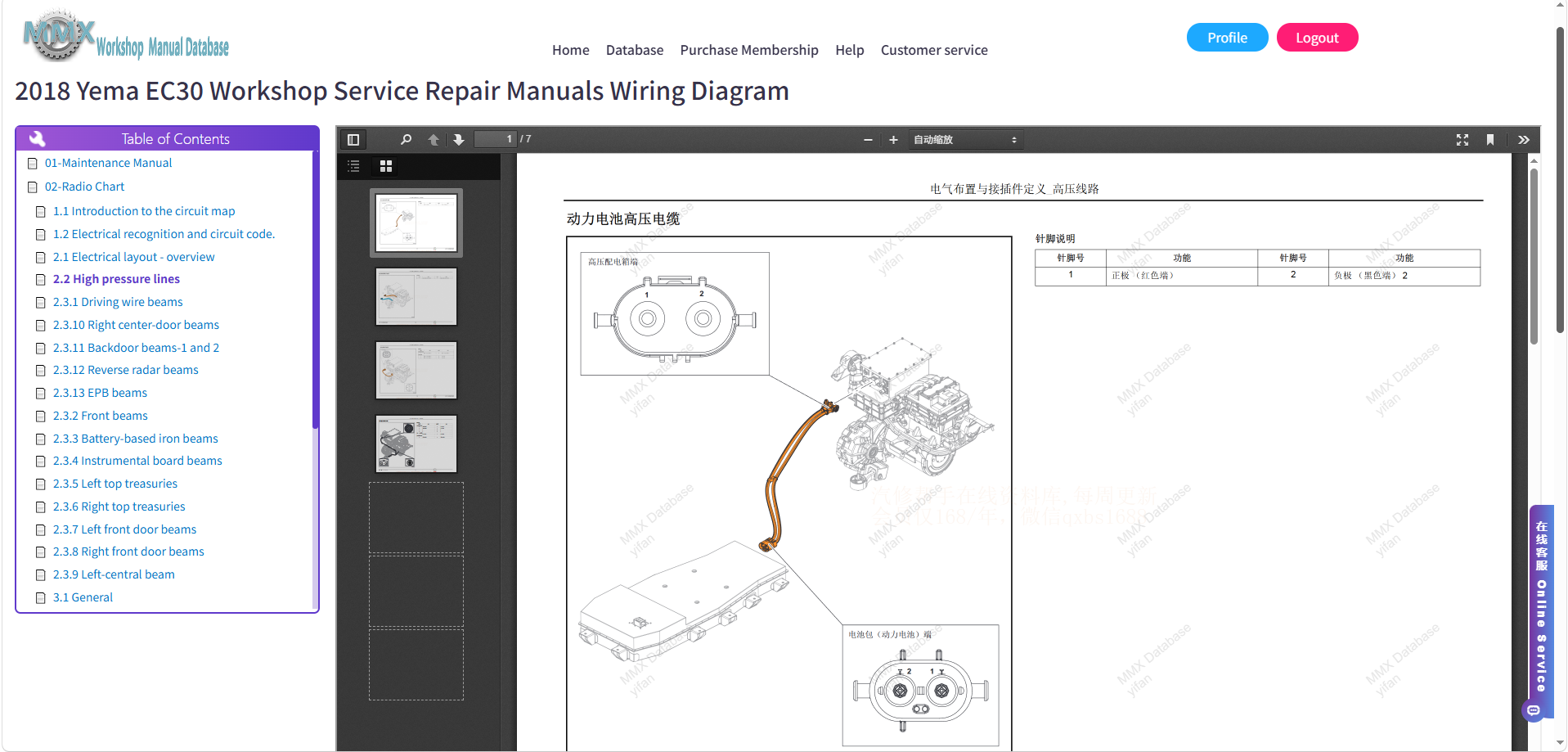The image size is (1568, 752).
Task: Switch PDF to presentation fullscreen mode
Action: coord(1462,140)
